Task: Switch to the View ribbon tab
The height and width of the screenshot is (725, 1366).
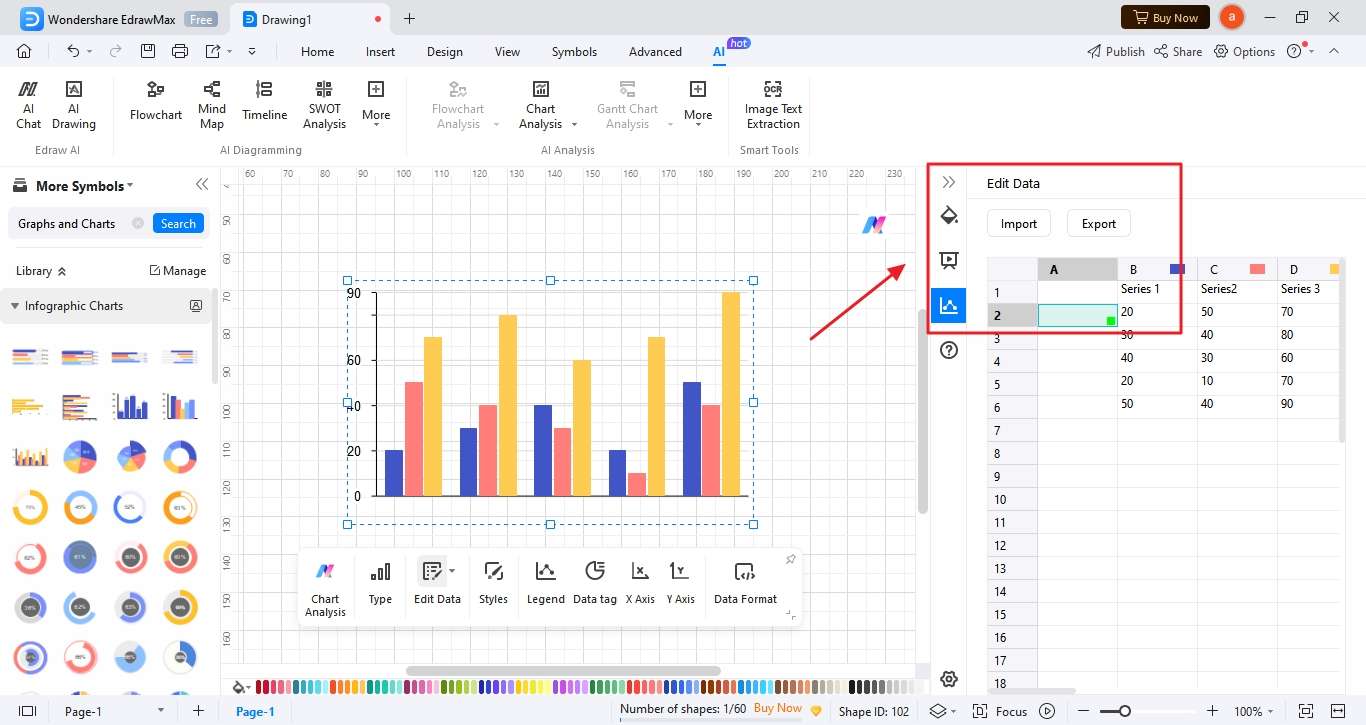Action: pos(507,52)
